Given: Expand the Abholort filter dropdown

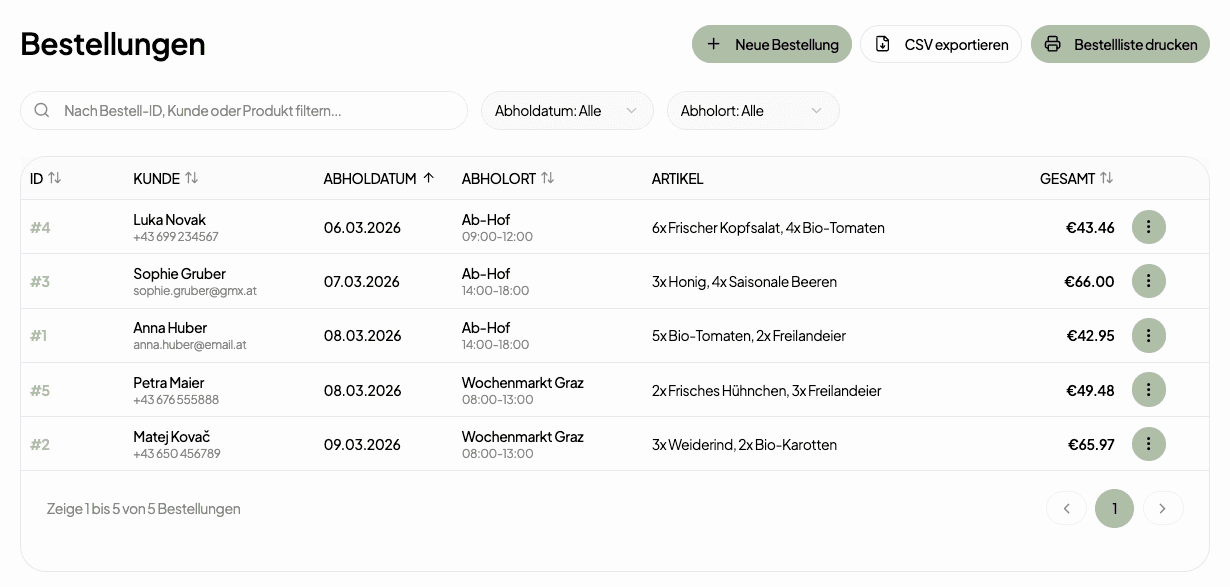Looking at the screenshot, I should [x=752, y=111].
